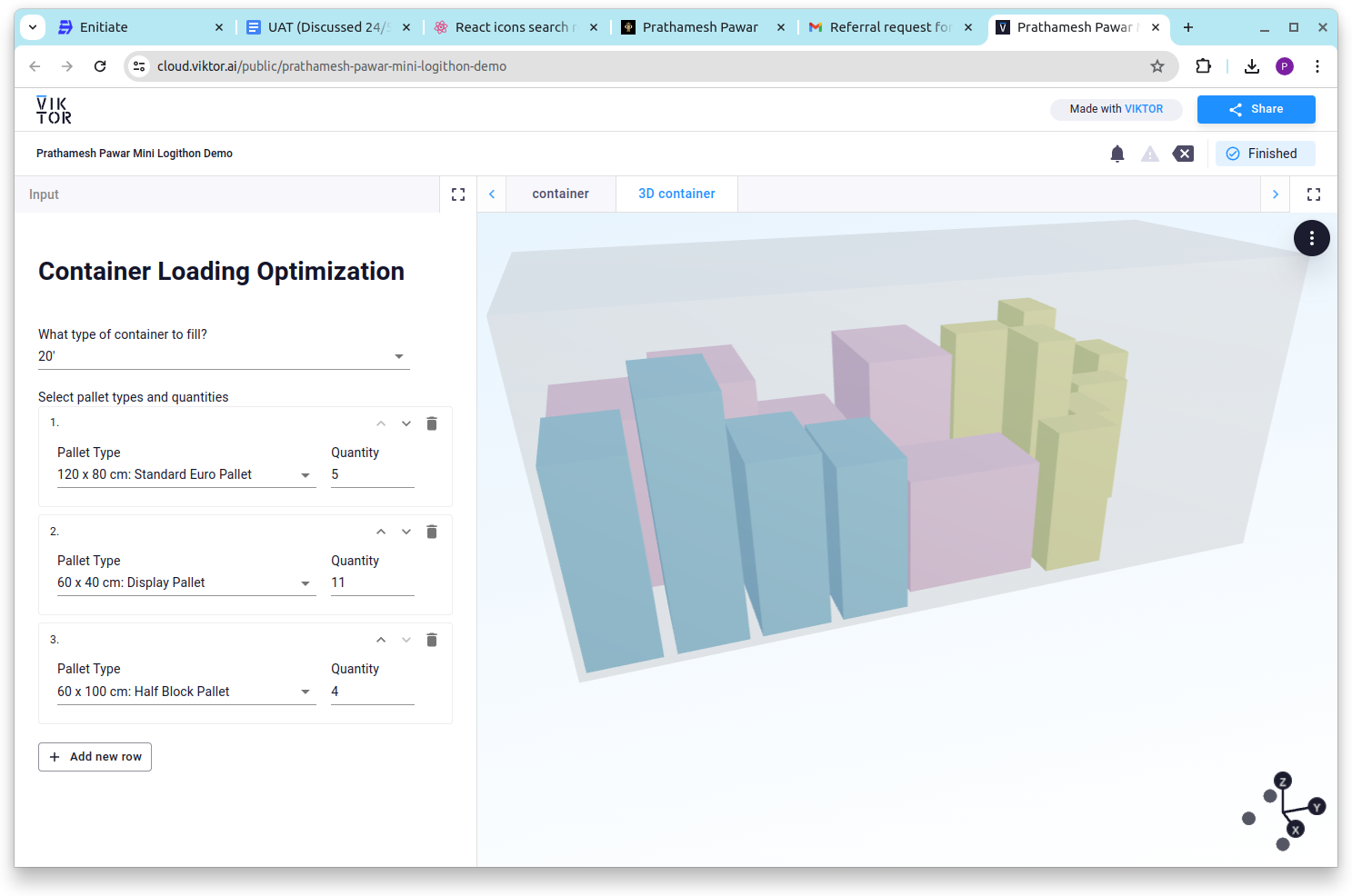The width and height of the screenshot is (1352, 896).
Task: Switch to Referral request Gmail tab
Action: [891, 27]
